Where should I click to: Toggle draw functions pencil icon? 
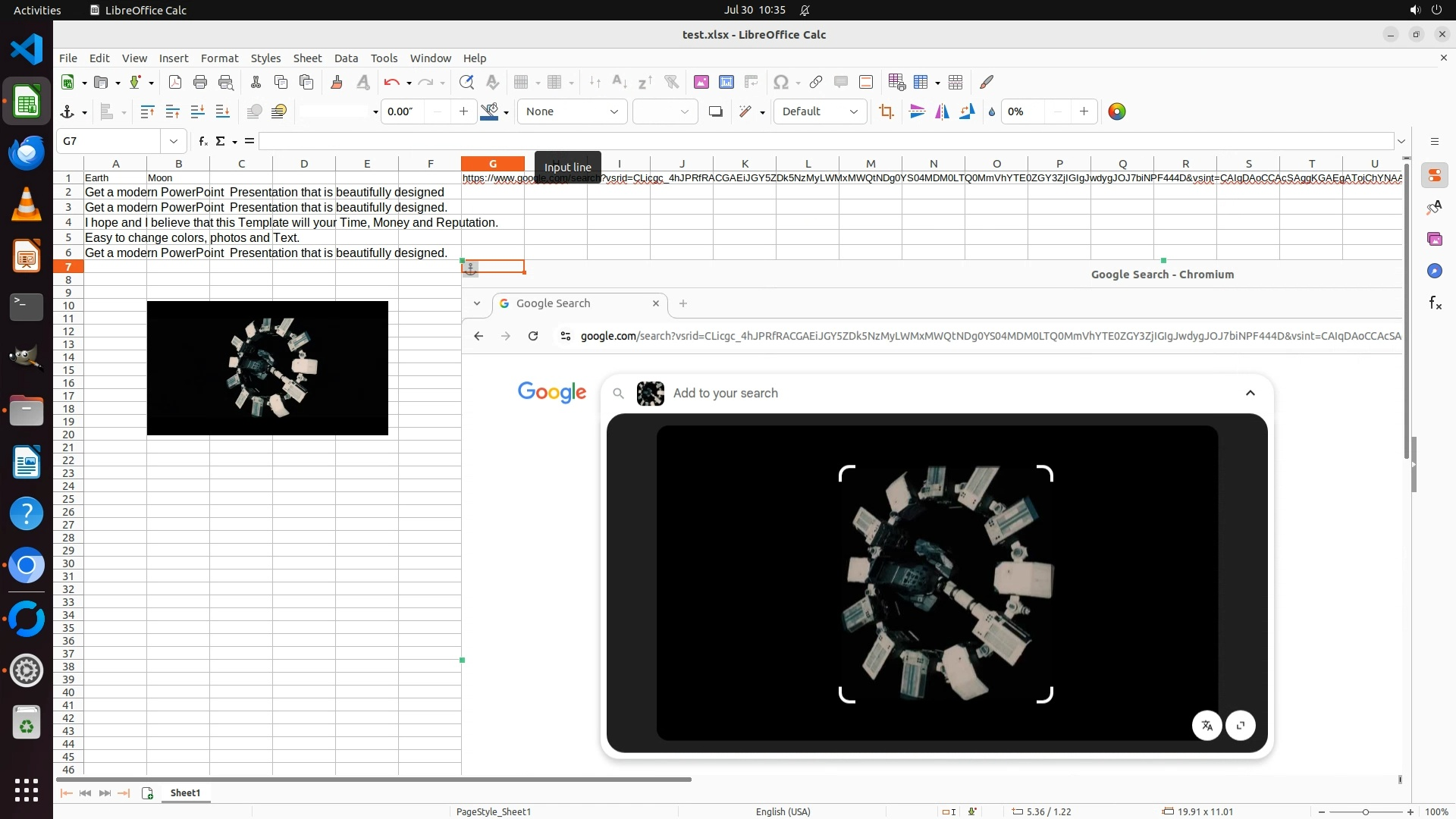(x=987, y=83)
